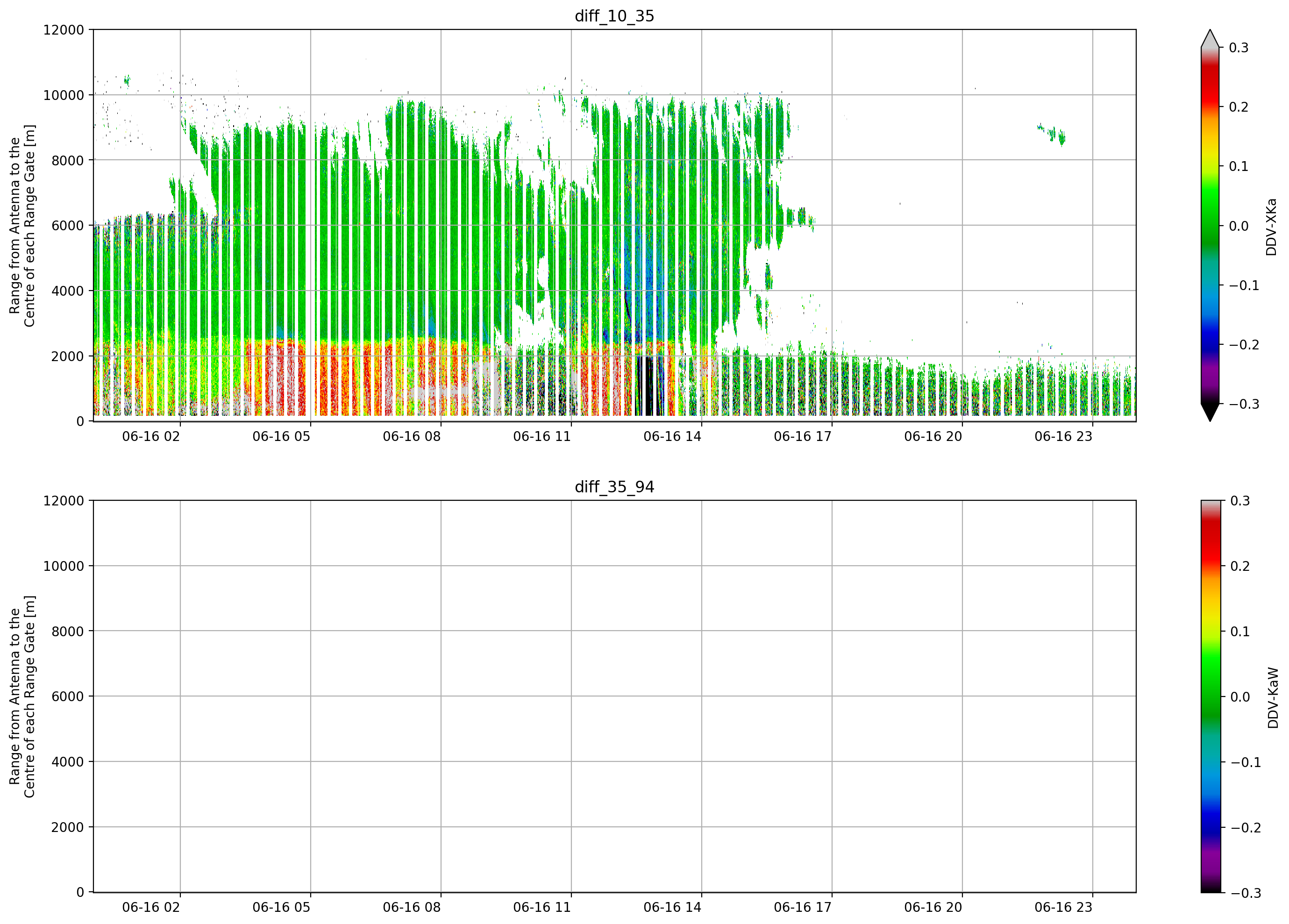Click '06-16 23' tick under diff_35_94 plot
Viewport: 1289px width, 924px height.
click(x=1063, y=908)
